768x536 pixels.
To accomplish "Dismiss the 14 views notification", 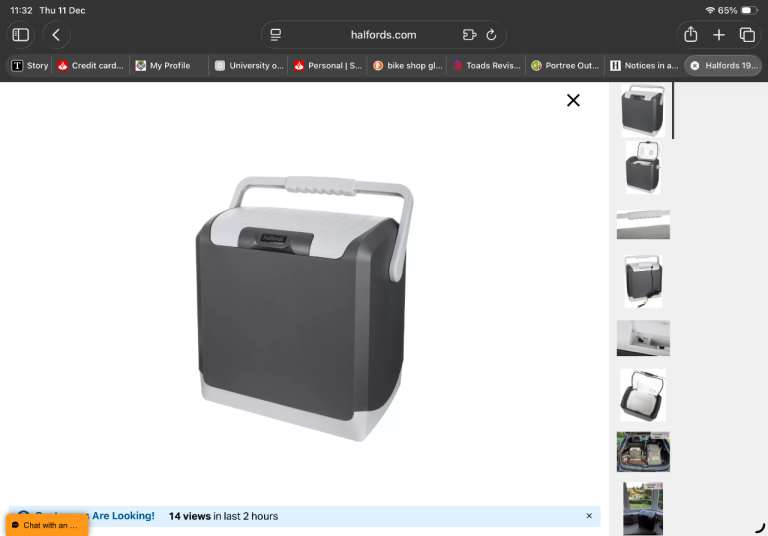I will click(589, 516).
